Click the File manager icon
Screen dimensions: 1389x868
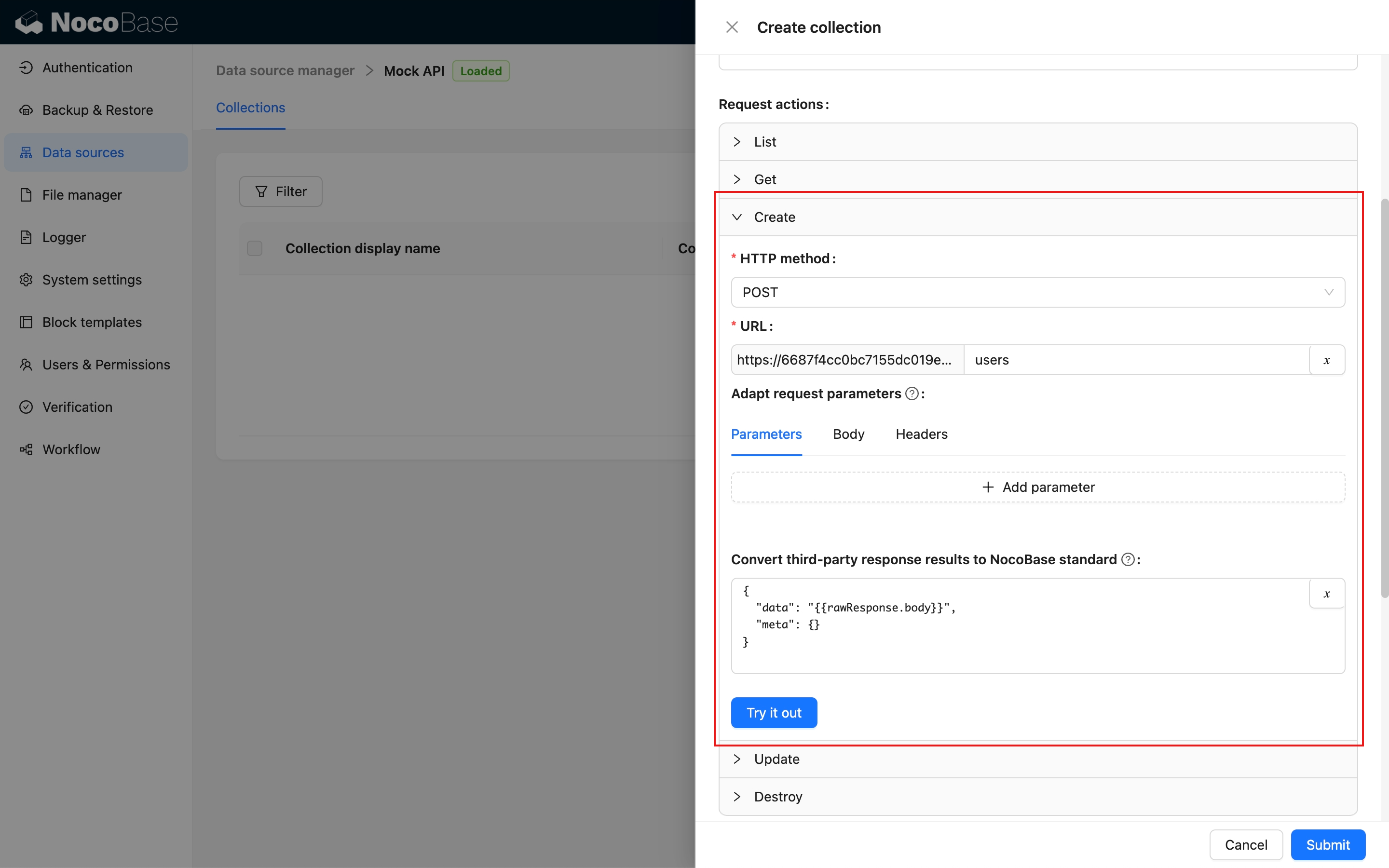26,195
